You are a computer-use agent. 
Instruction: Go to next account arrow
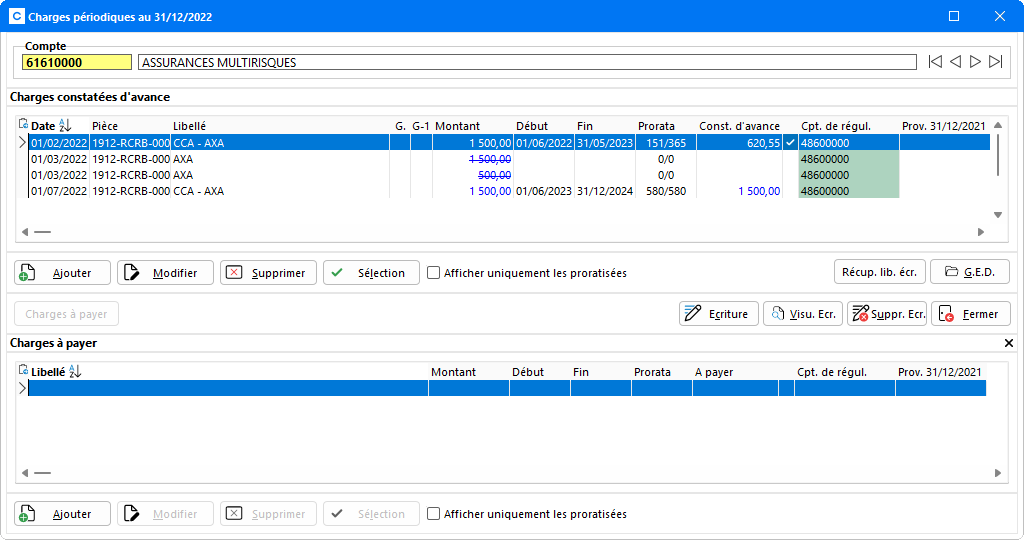coord(975,62)
